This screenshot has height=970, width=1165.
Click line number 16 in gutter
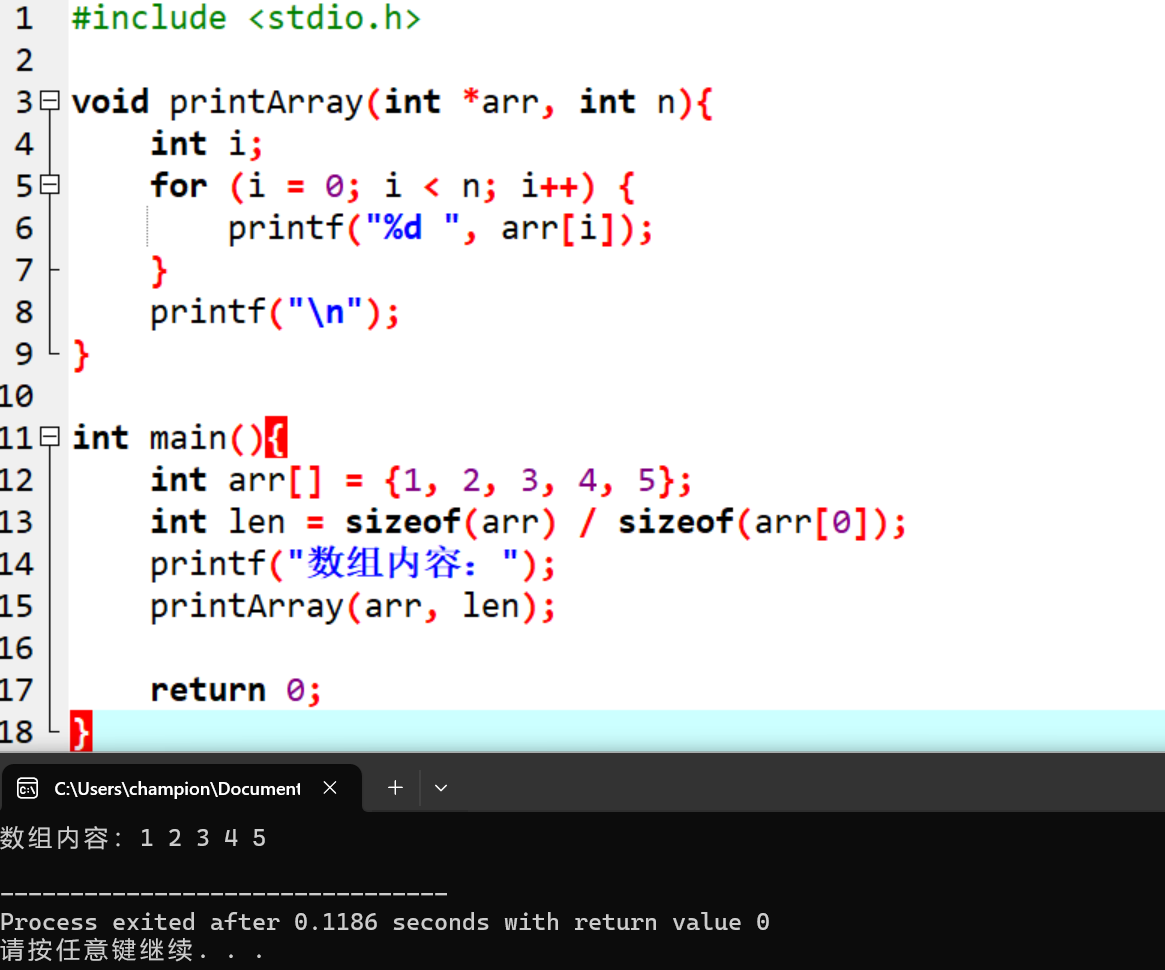tap(17, 648)
